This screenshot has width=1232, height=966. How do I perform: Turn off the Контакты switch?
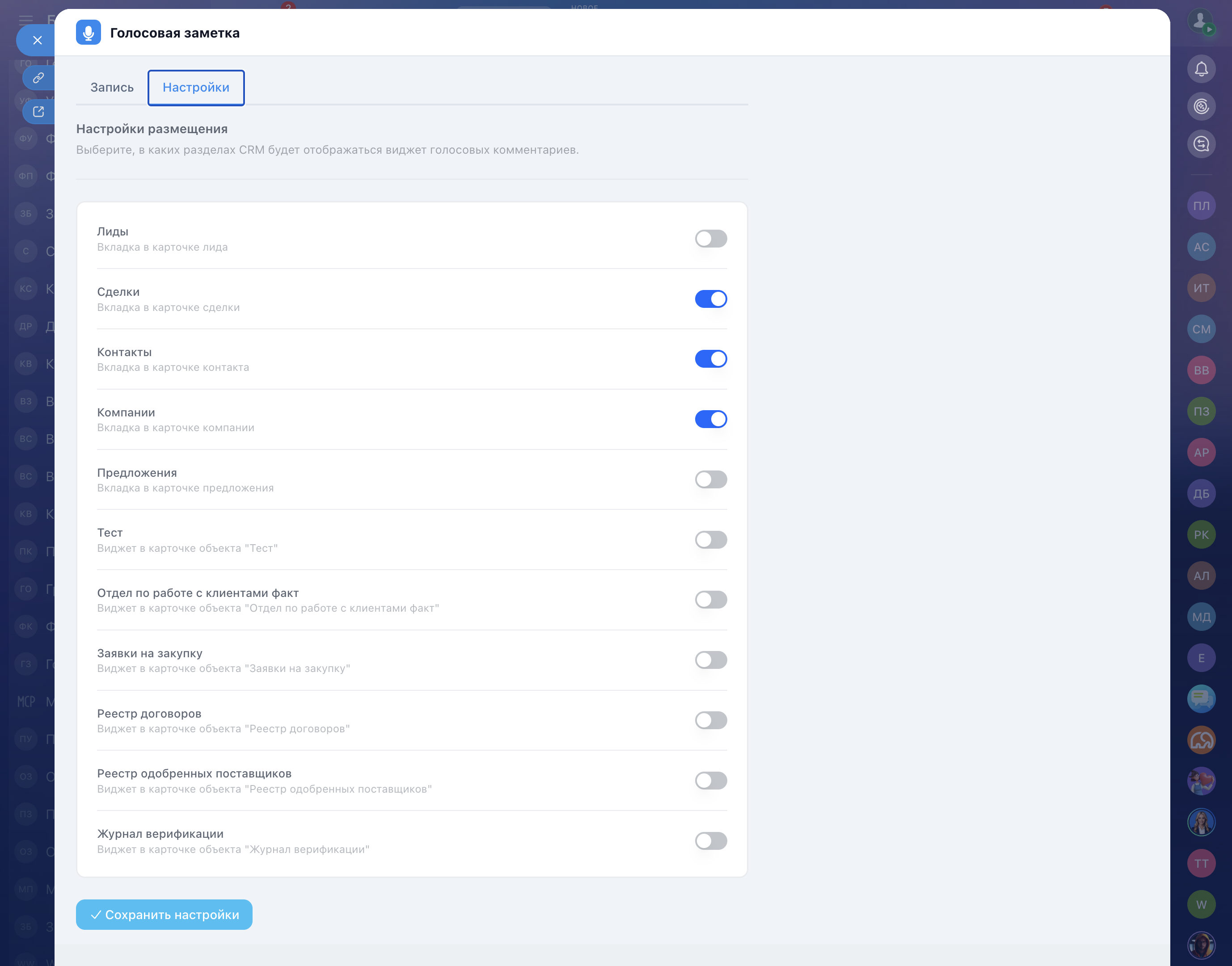(711, 359)
